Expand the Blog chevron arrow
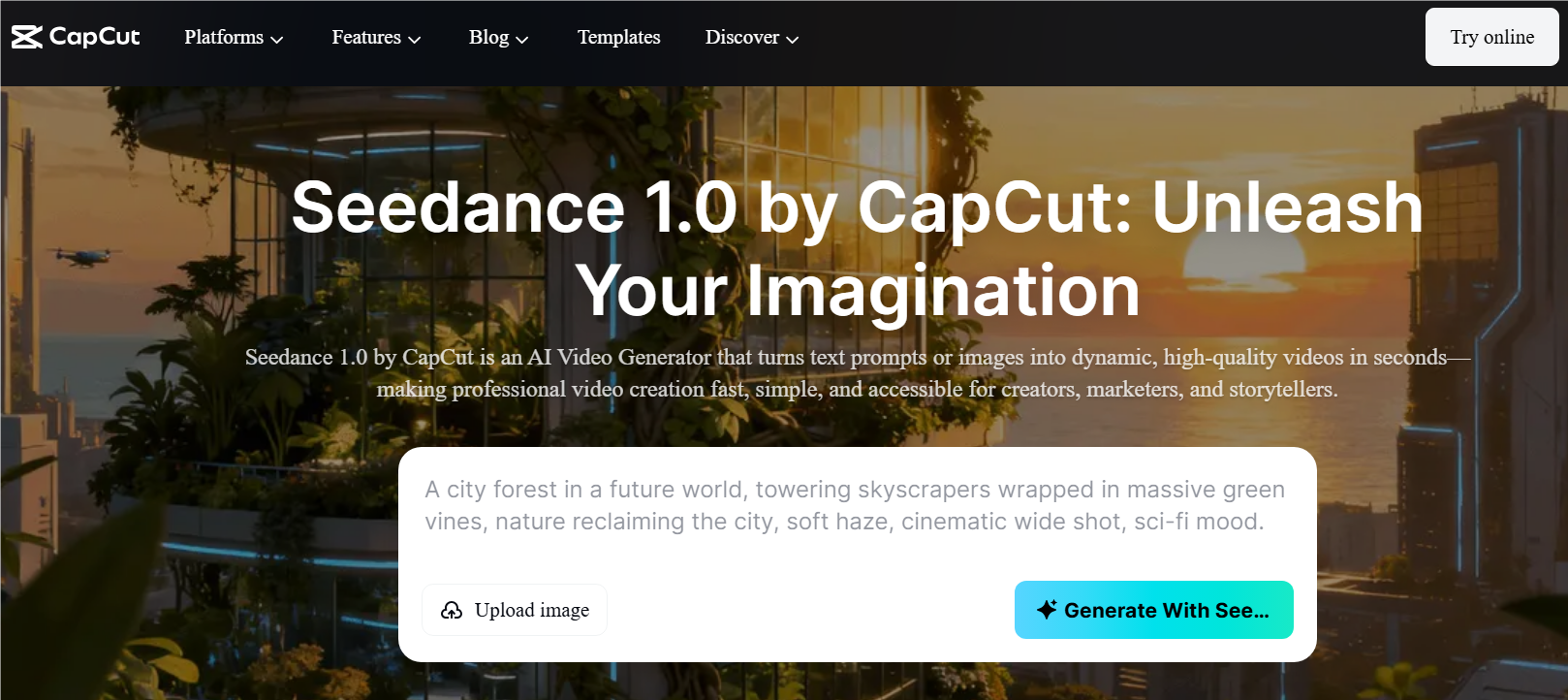Viewport: 1568px width, 700px height. point(522,39)
